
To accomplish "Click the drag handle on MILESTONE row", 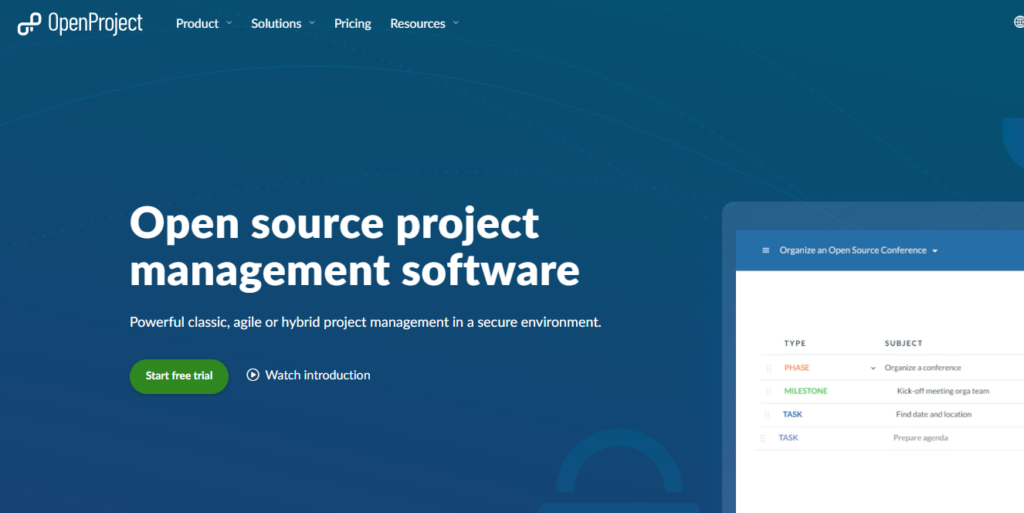I will point(769,392).
